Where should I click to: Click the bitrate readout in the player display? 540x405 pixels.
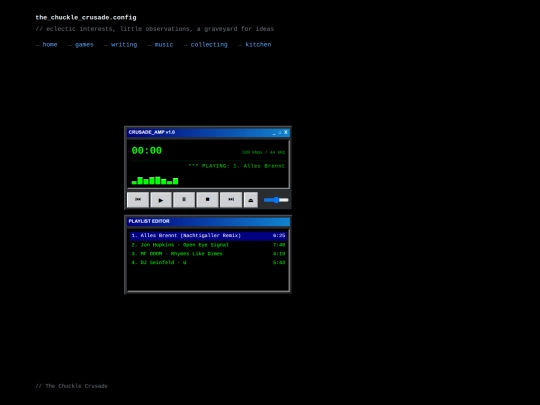tap(263, 152)
